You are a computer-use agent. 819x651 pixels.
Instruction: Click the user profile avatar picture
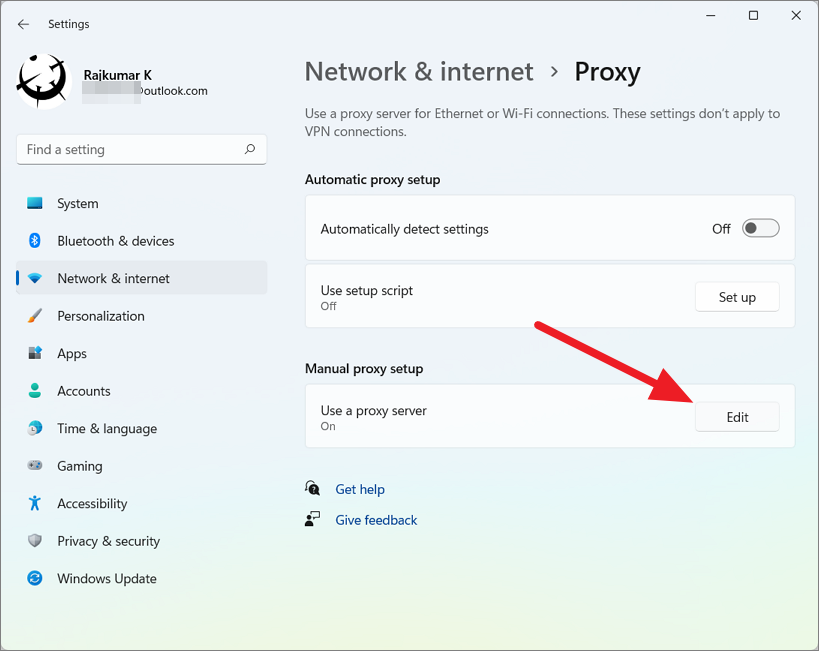pos(43,81)
